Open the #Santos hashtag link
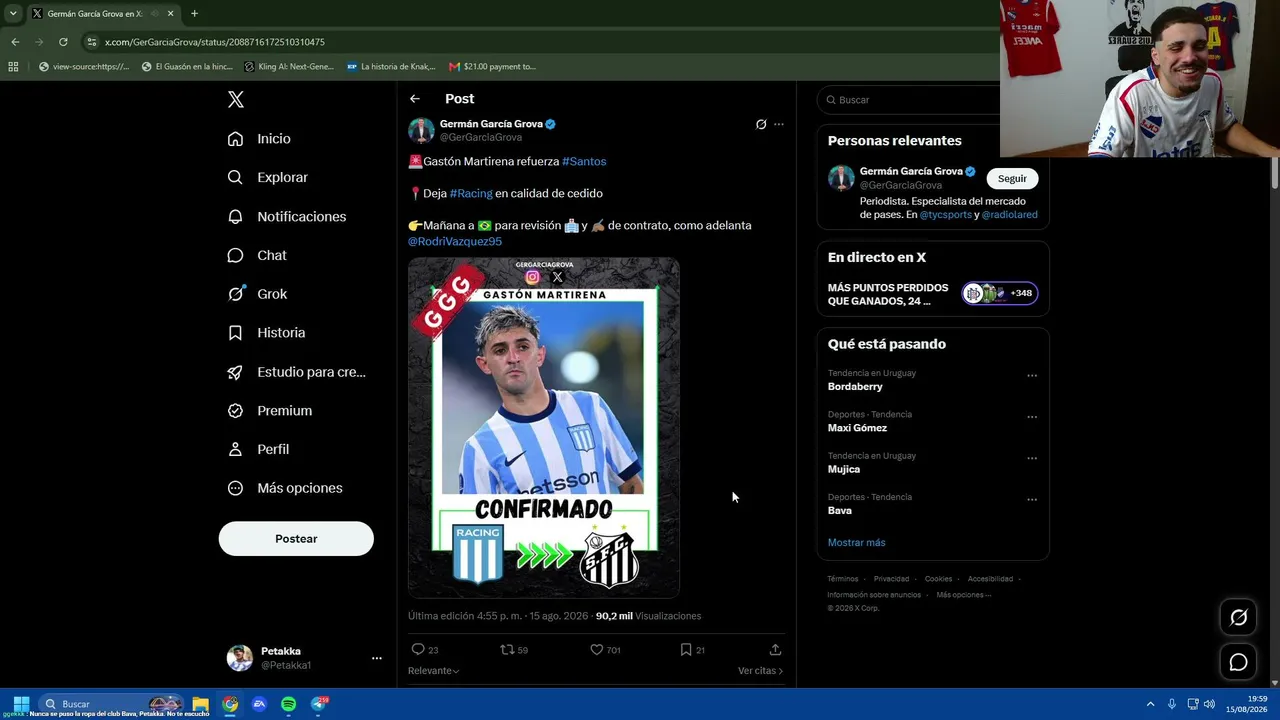 click(584, 161)
